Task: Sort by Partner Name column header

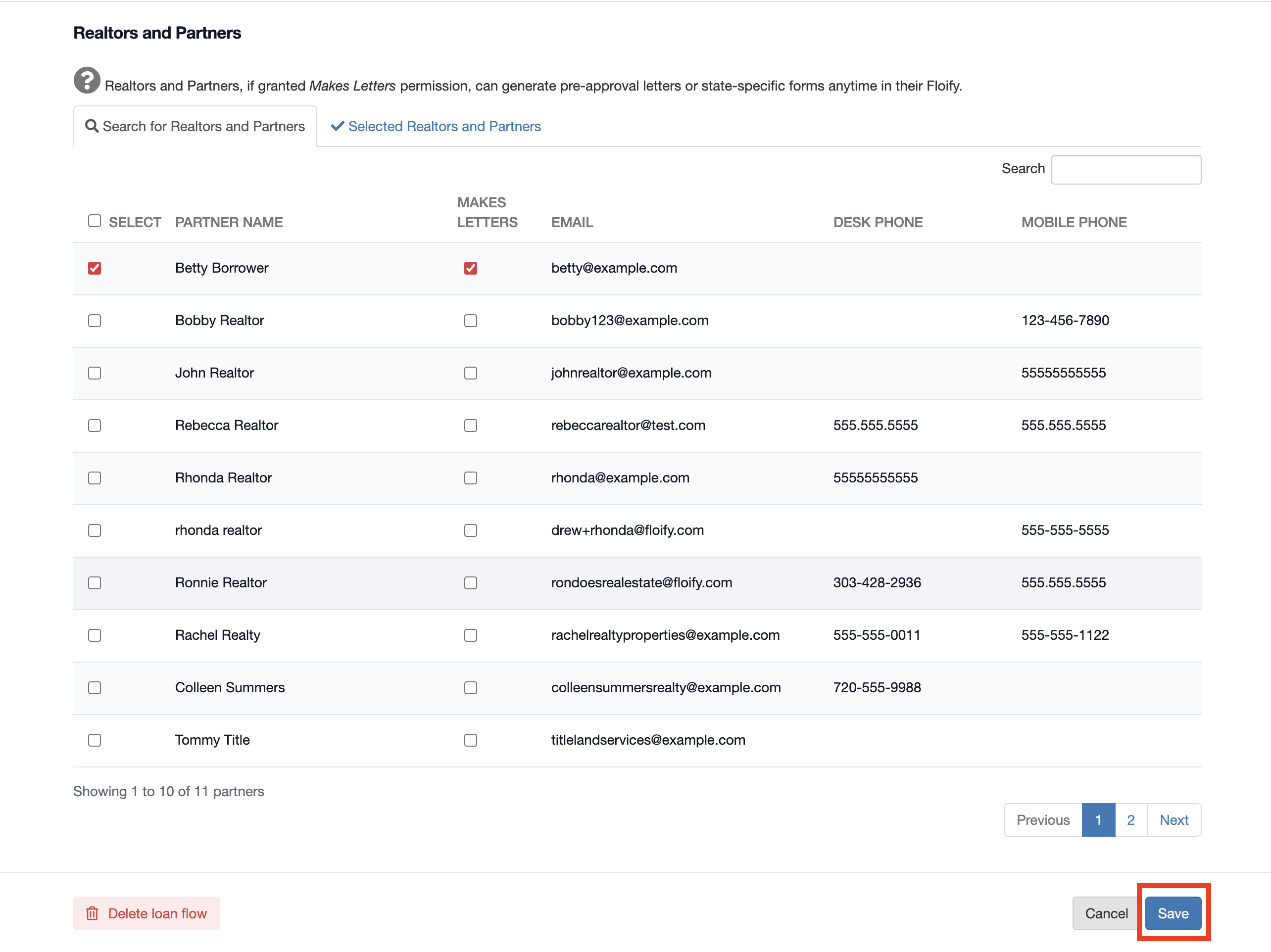Action: coord(229,222)
